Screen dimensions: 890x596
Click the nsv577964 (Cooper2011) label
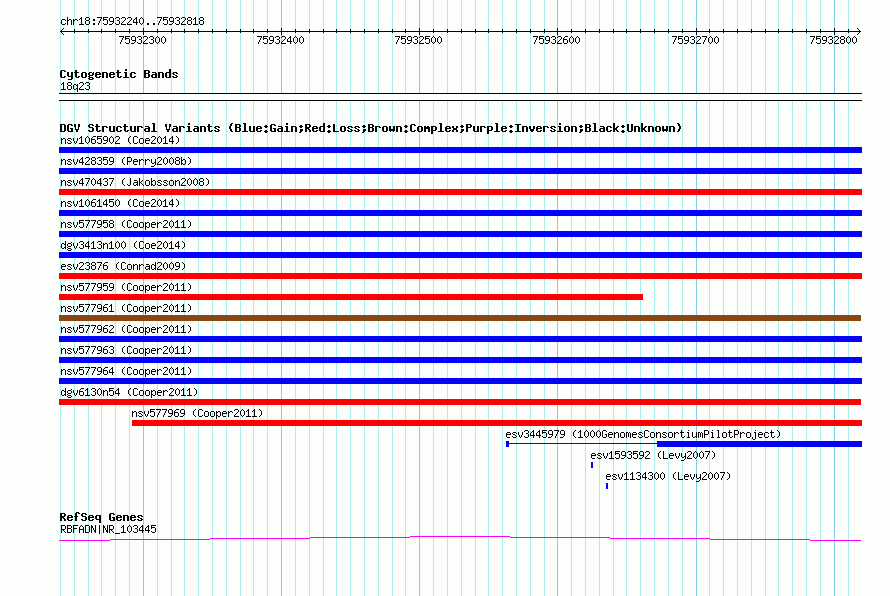pos(126,371)
